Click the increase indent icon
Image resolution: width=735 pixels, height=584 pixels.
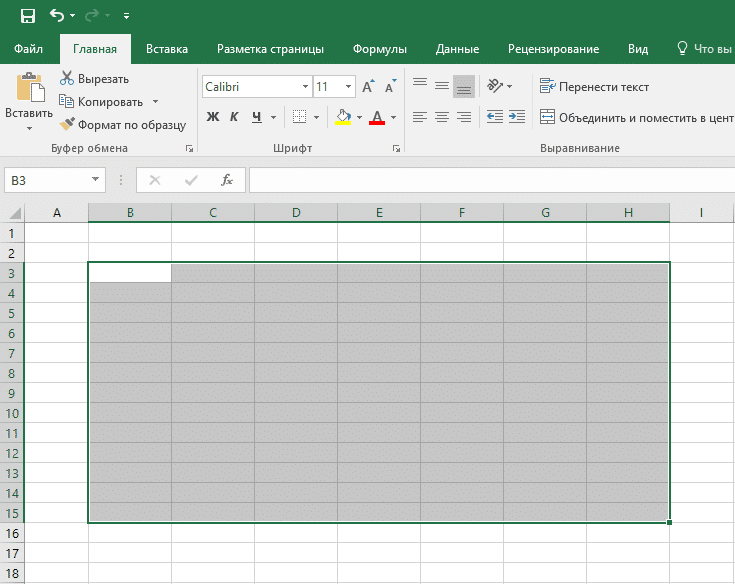point(516,117)
